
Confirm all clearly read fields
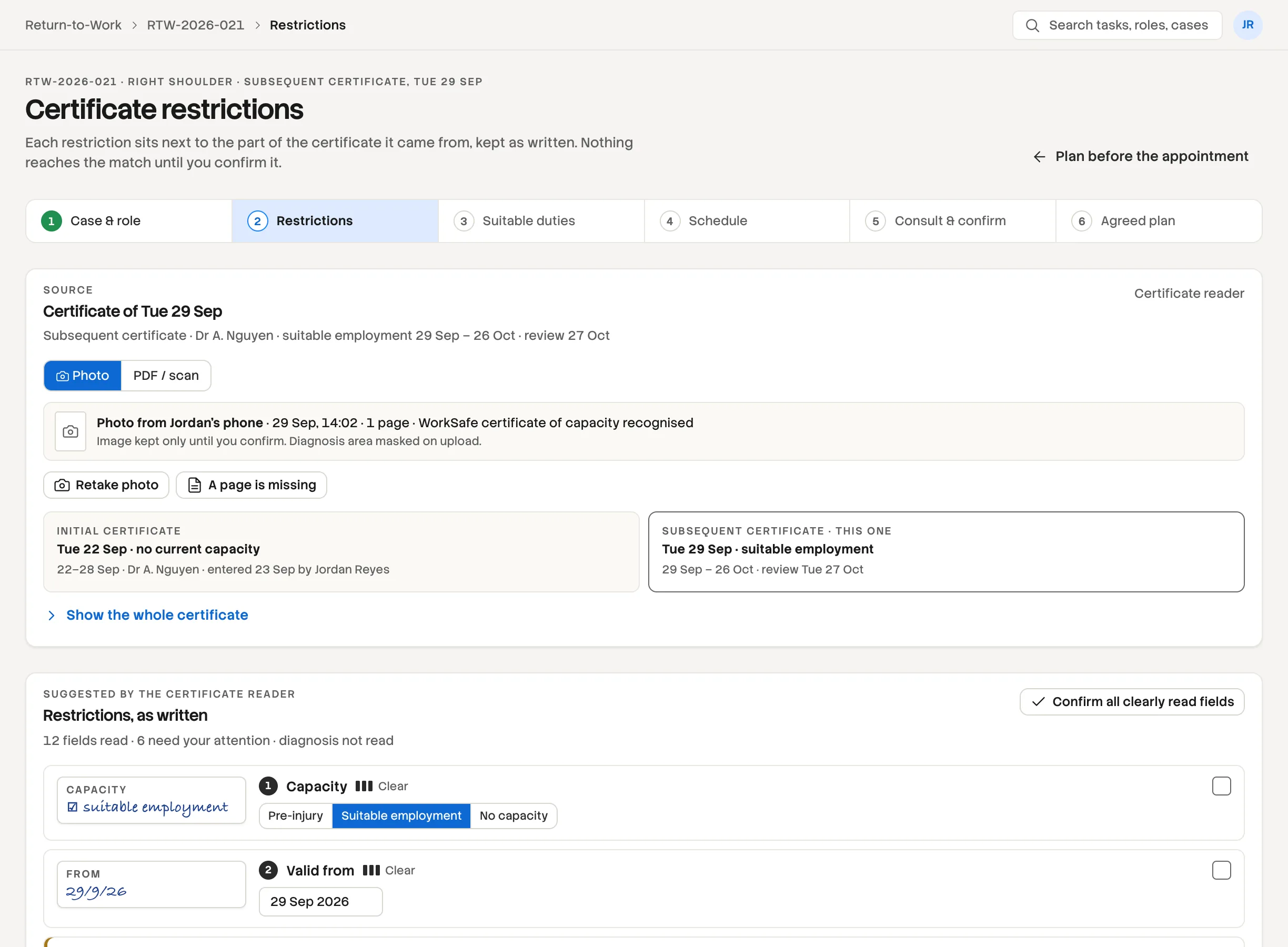click(1132, 702)
